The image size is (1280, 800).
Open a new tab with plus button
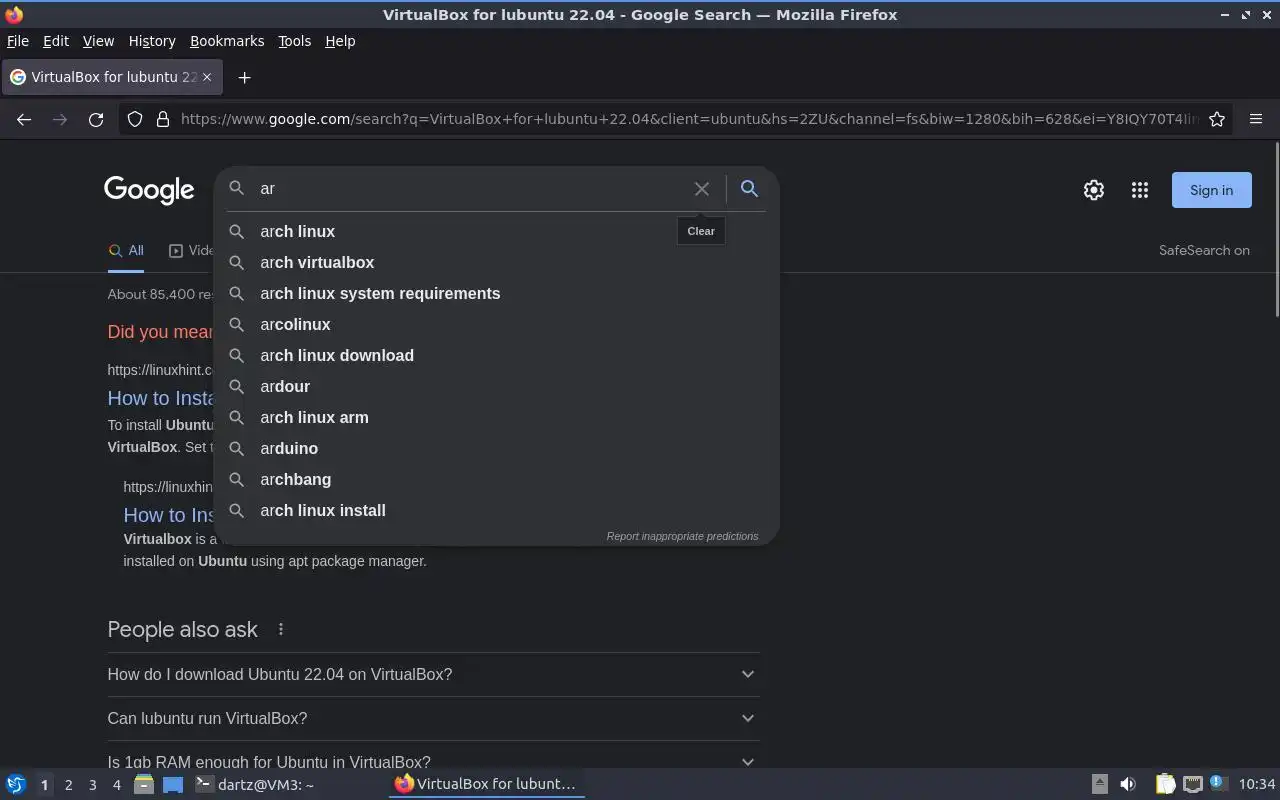(244, 77)
